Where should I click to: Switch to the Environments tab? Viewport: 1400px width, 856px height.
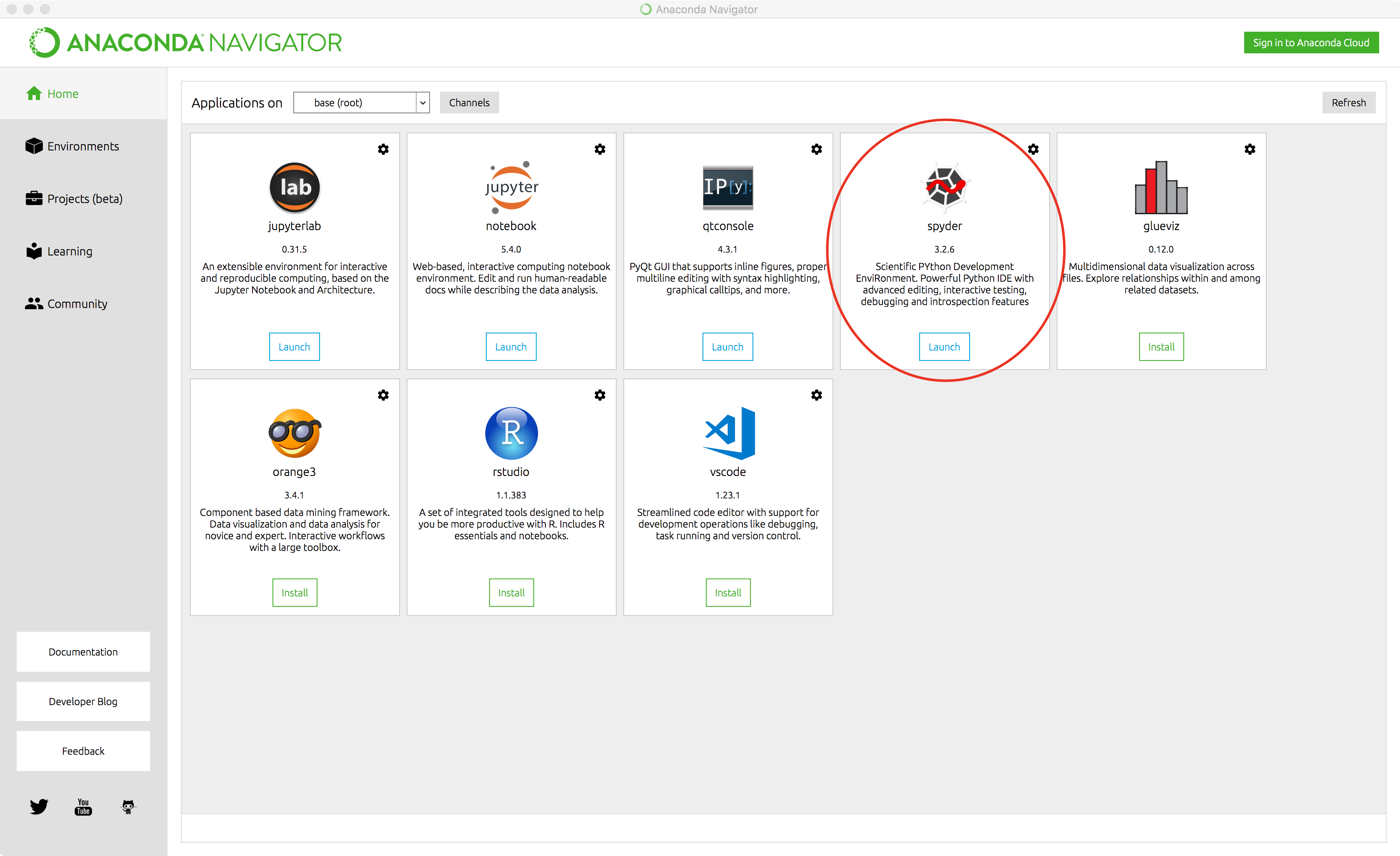pos(83,146)
